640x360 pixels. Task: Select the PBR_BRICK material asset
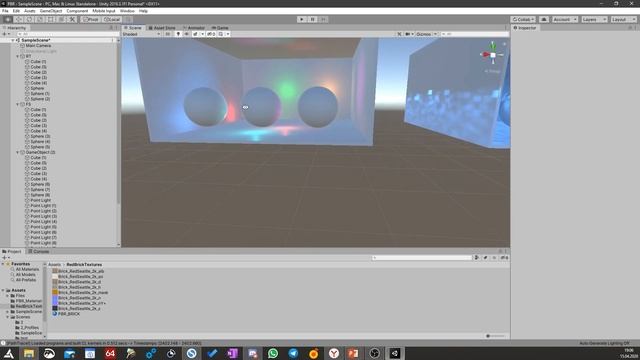pyautogui.click(x=66, y=314)
